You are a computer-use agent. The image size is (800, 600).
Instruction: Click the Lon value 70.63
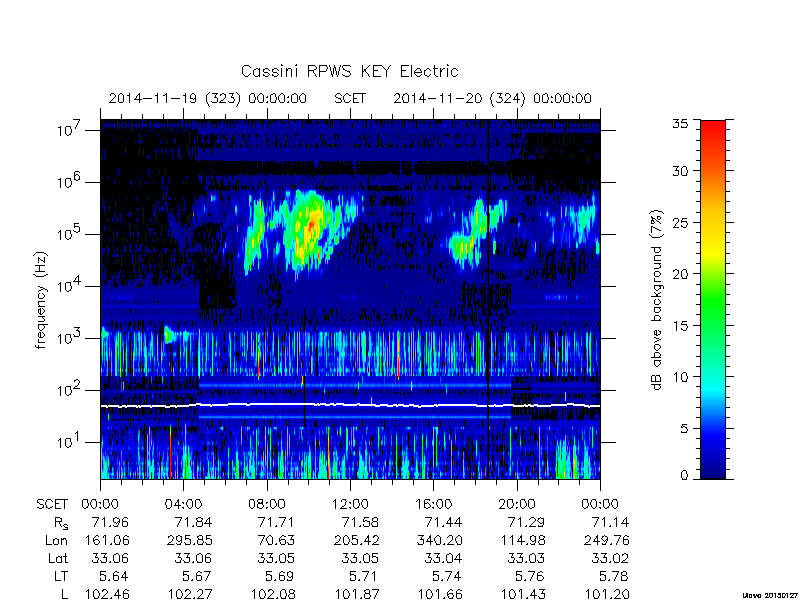277,540
